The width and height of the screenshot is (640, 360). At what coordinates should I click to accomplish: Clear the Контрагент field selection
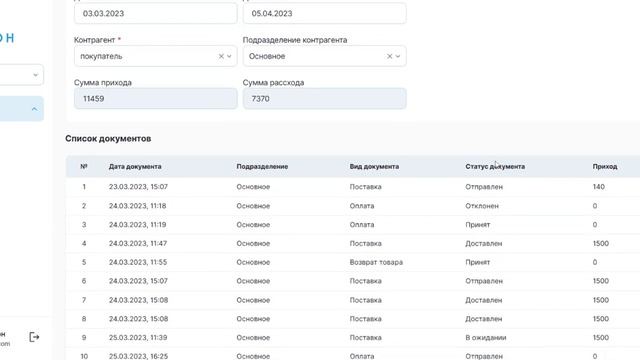[221, 56]
